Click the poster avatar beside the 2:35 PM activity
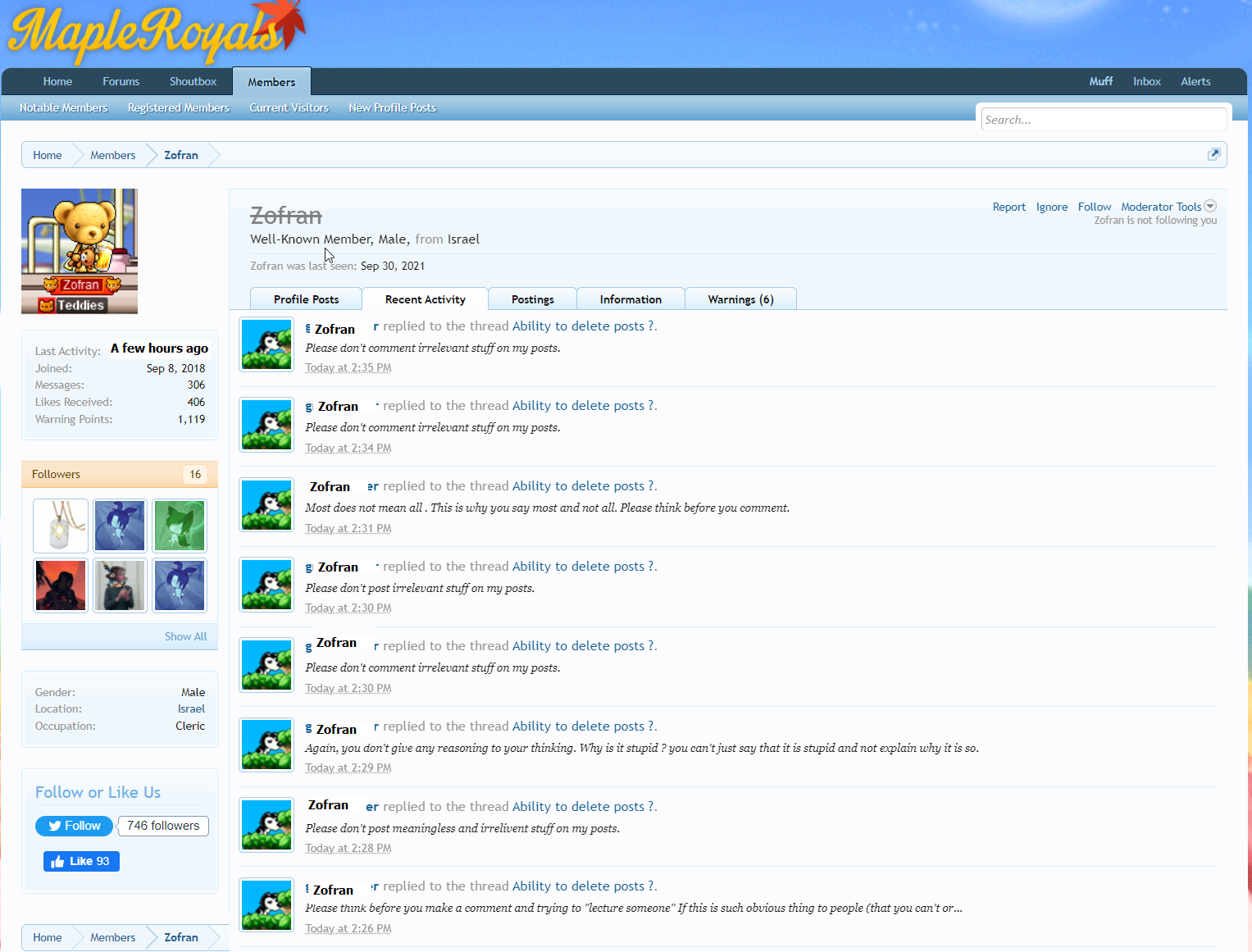1252x952 pixels. [x=266, y=344]
